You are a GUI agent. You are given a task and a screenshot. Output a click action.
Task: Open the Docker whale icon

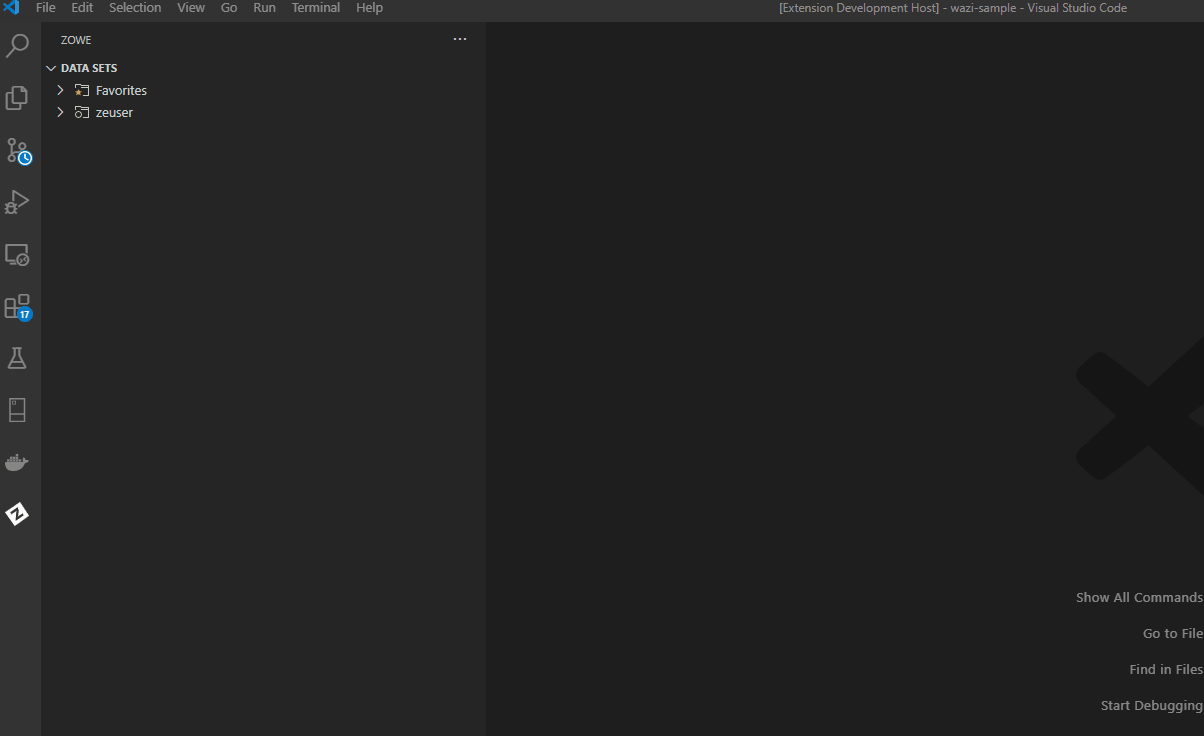click(17, 462)
